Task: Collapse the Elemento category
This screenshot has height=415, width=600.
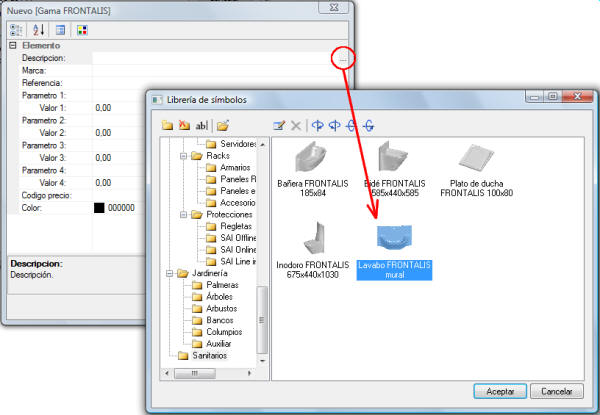Action: click(x=13, y=45)
